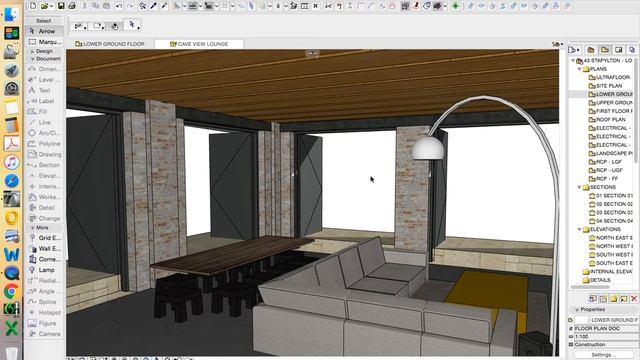Switch to Layout Book icon in navigator
This screenshot has height=360, width=640.
[x=619, y=50]
